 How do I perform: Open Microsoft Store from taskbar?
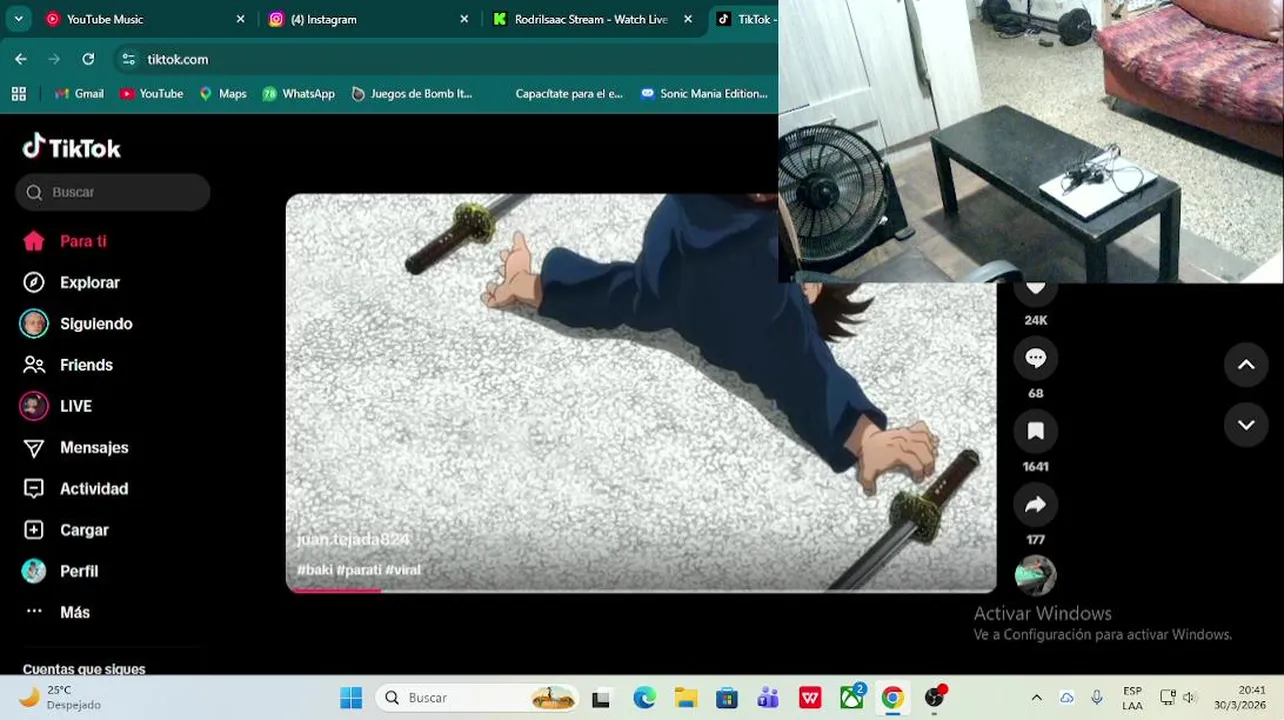pos(727,698)
